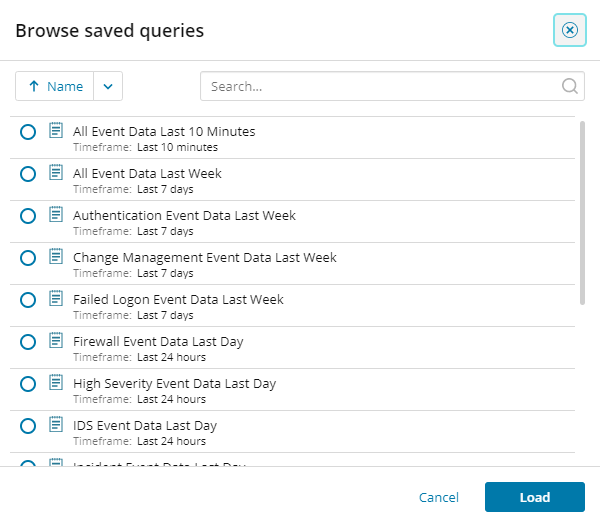Select High Severity Event Data Last Day radio
600x527 pixels.
[28, 384]
